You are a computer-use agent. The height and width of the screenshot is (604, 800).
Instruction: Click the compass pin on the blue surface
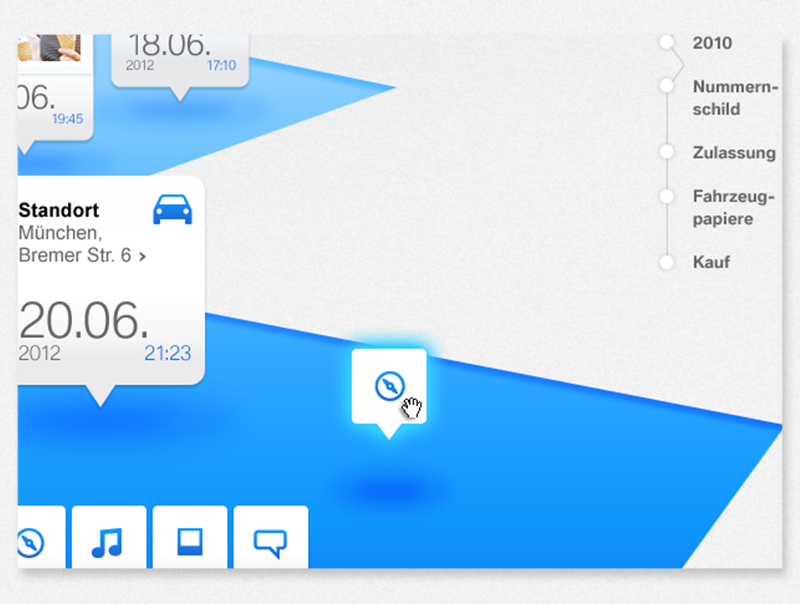coord(388,386)
